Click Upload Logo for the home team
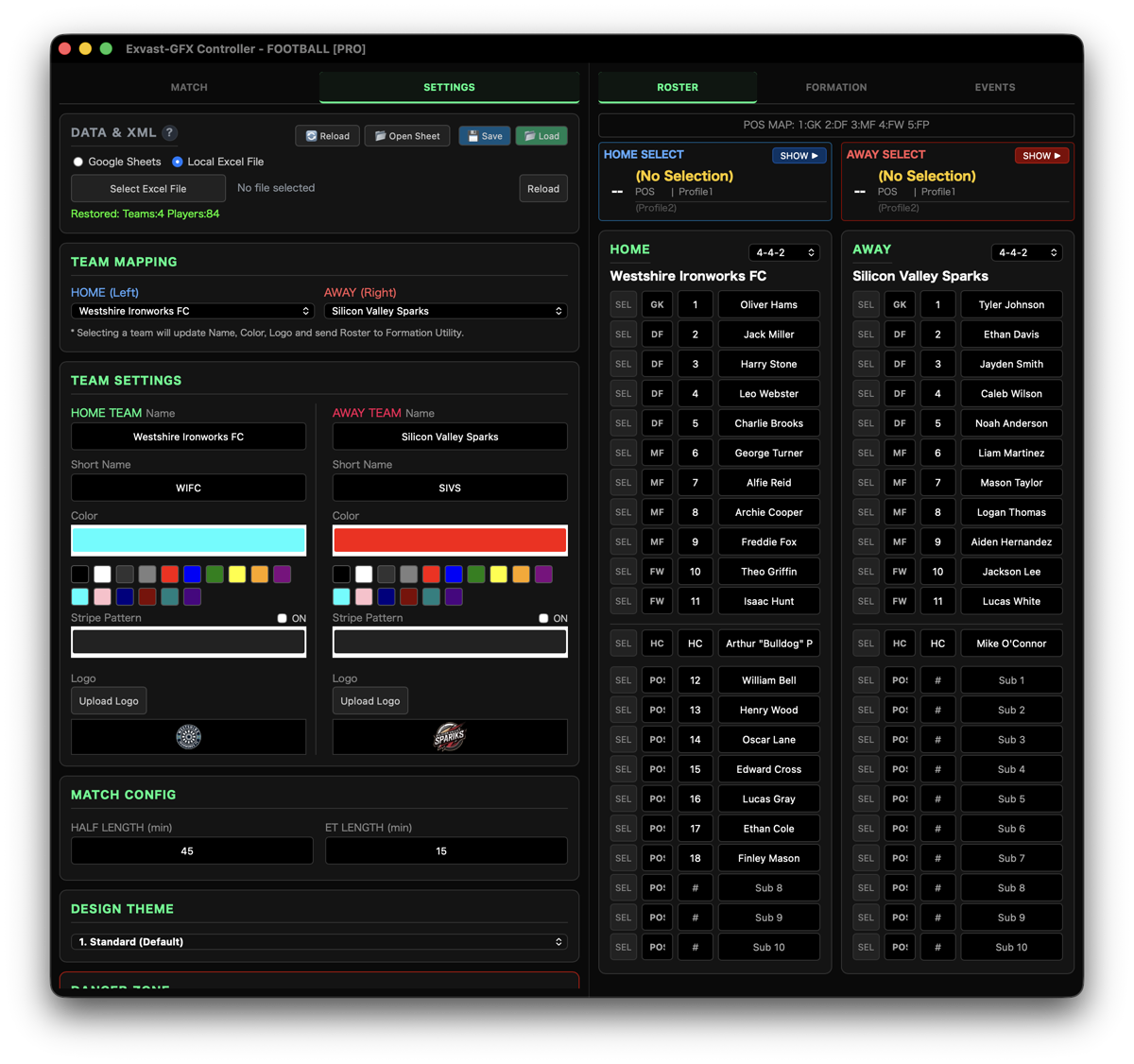 point(109,700)
